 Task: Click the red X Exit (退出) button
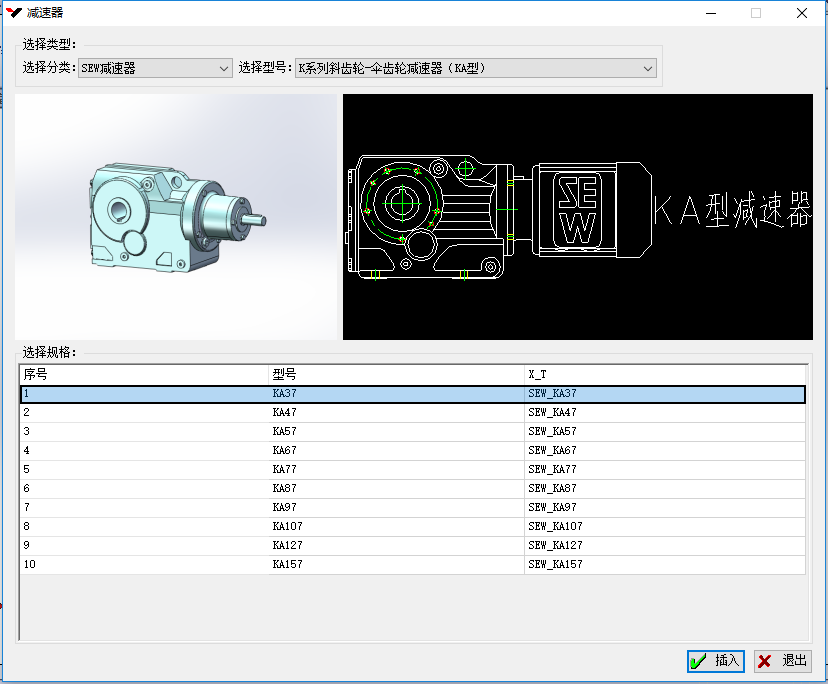point(783,661)
